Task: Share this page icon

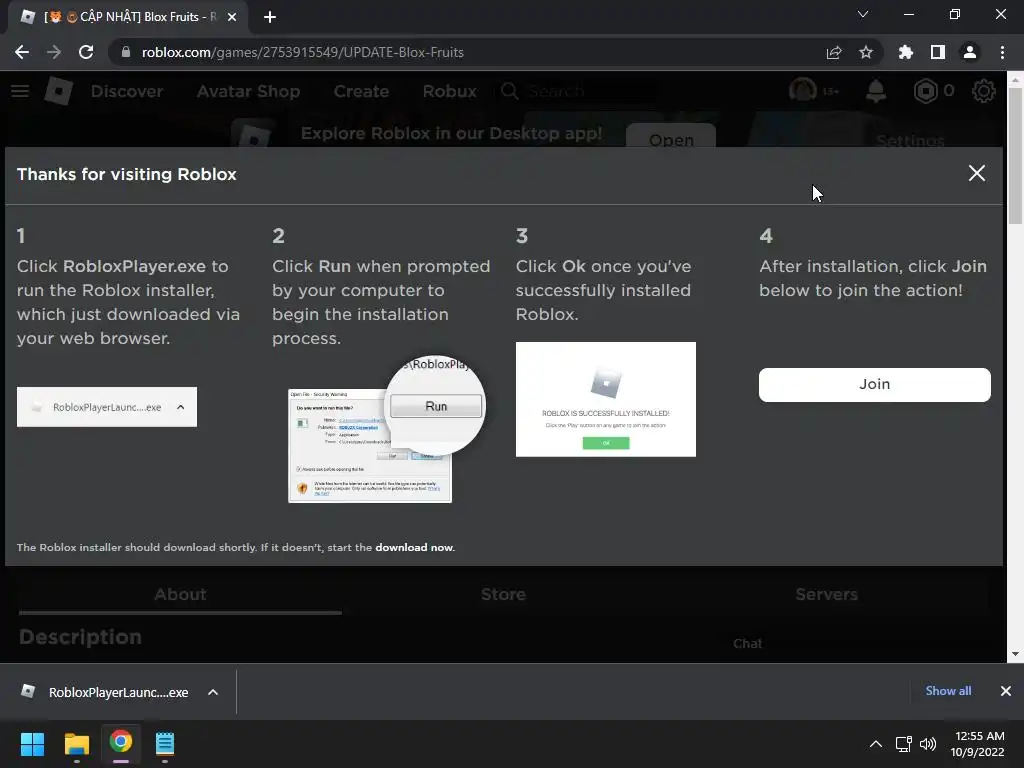Action: pyautogui.click(x=834, y=52)
